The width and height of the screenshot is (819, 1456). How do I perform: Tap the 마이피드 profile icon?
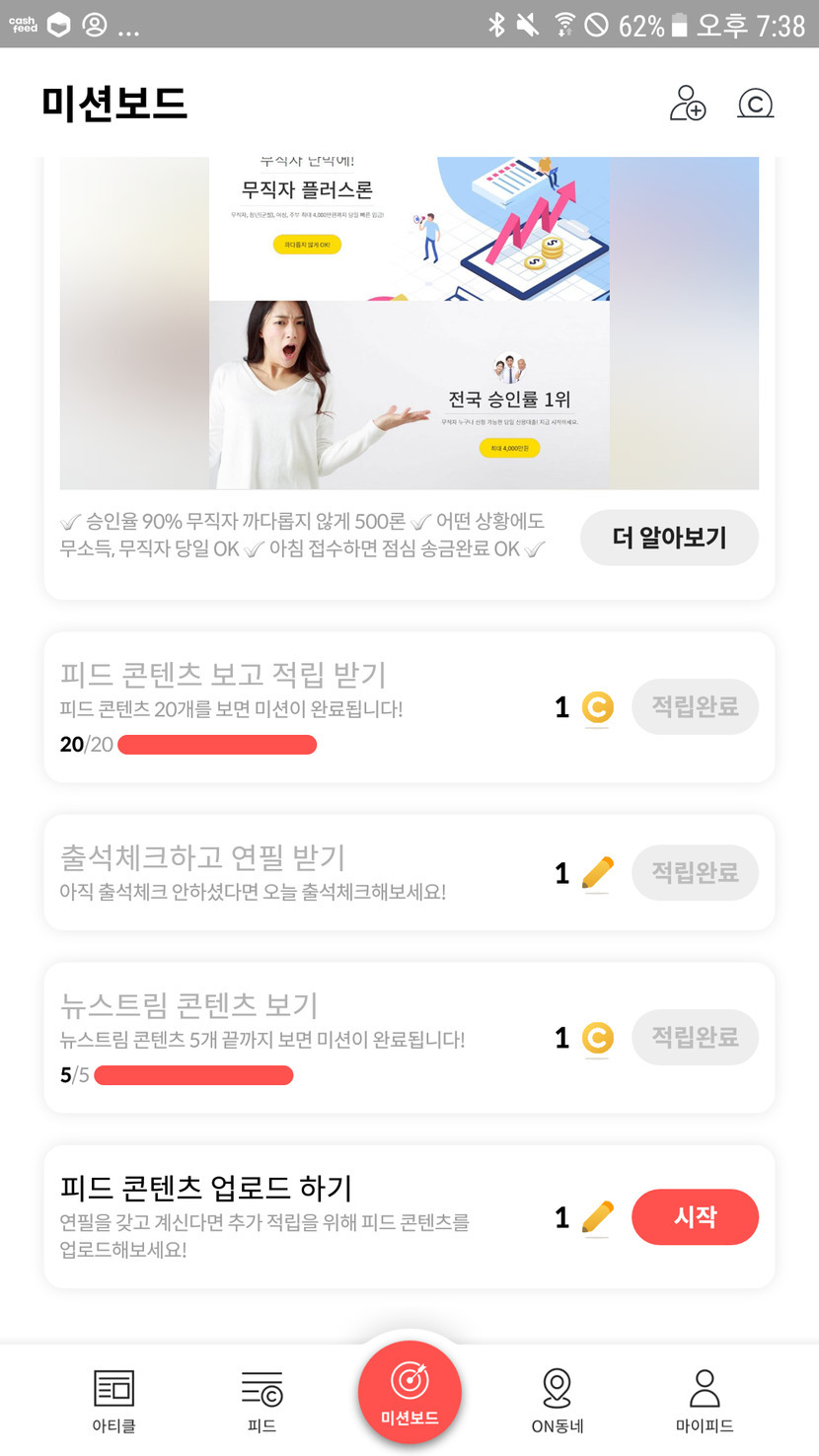point(705,1388)
